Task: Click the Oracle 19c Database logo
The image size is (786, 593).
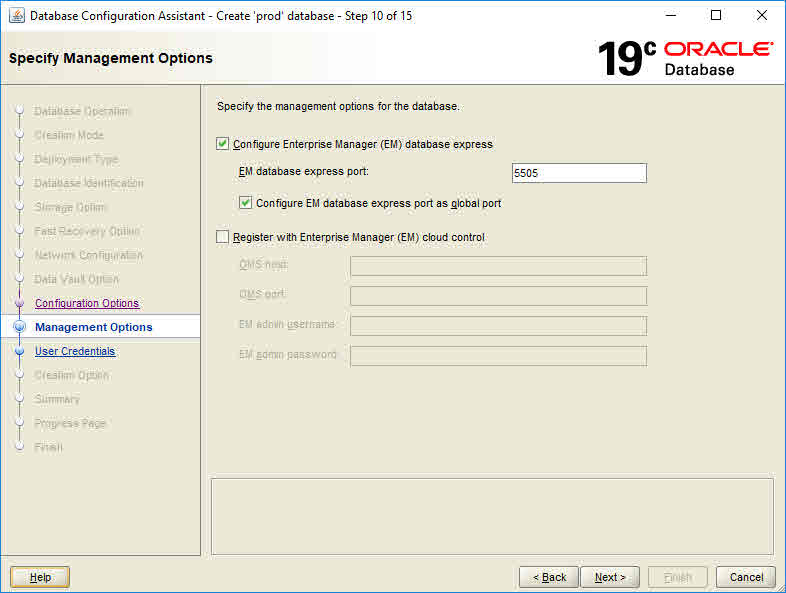Action: click(x=685, y=59)
